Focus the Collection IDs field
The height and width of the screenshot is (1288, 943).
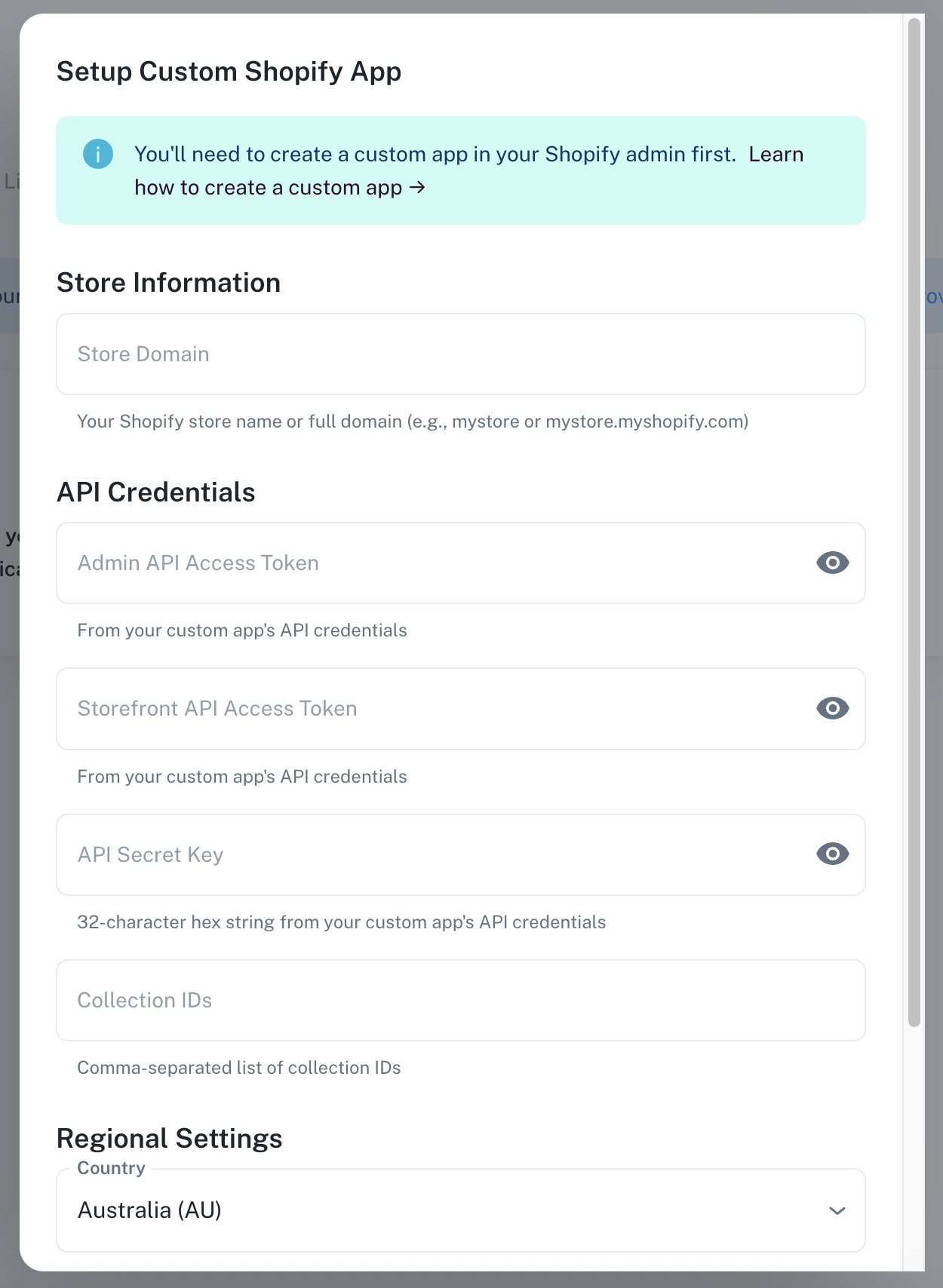pyautogui.click(x=461, y=1000)
